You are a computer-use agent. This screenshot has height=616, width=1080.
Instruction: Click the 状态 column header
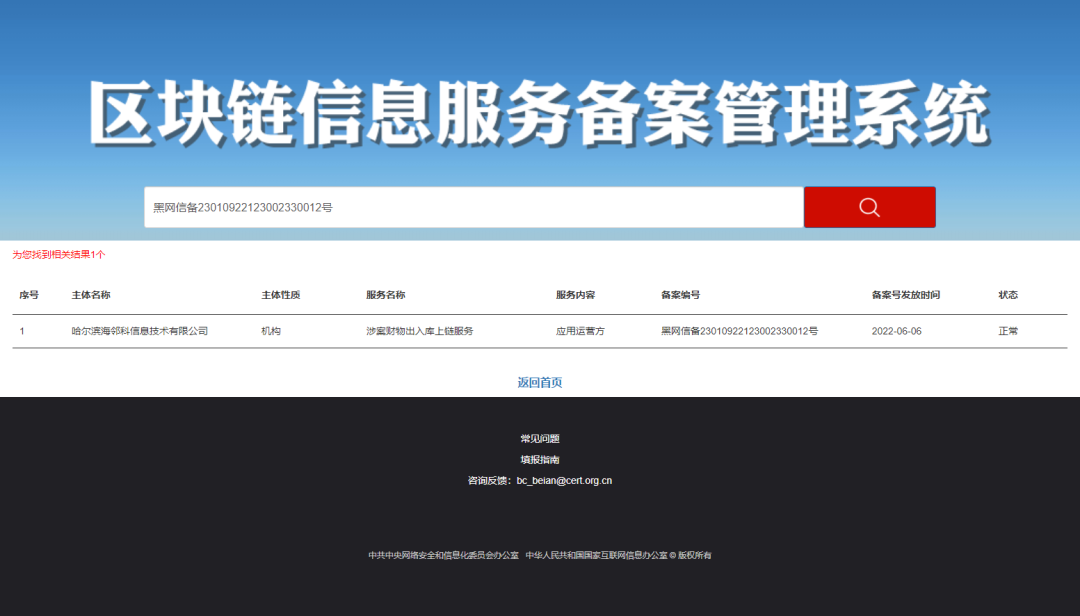pos(1007,295)
